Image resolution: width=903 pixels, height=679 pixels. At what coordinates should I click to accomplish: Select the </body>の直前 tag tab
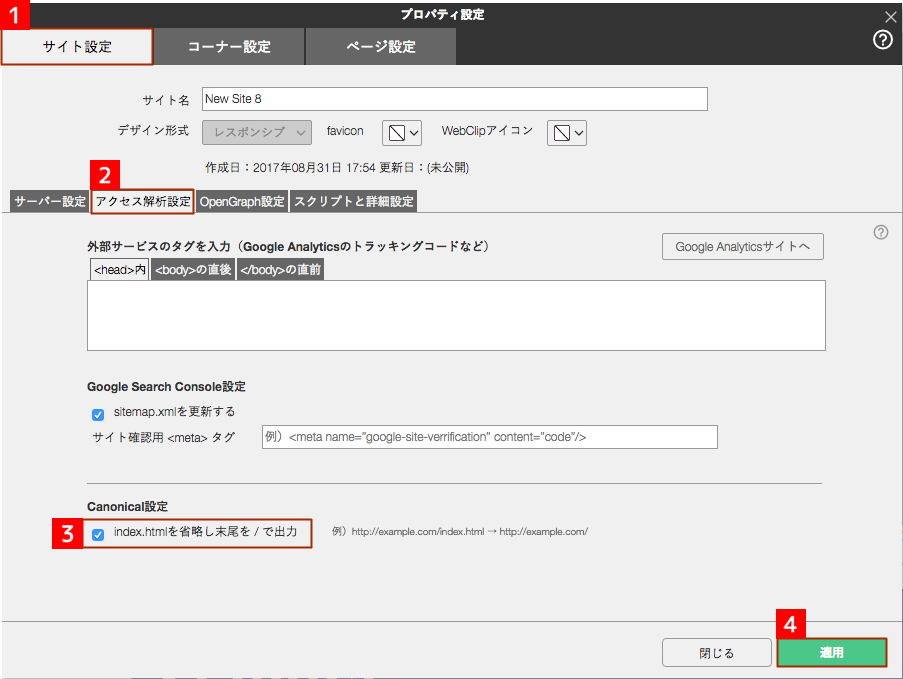(x=280, y=270)
